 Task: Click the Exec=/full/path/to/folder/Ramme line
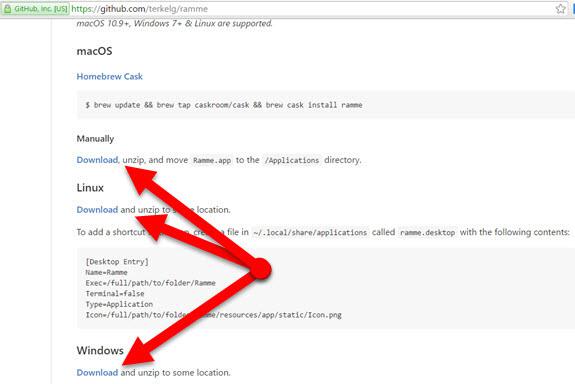[x=150, y=283]
